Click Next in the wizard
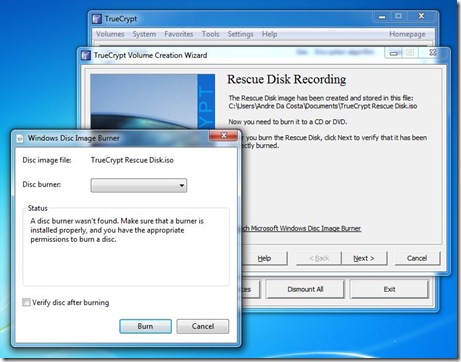 pyautogui.click(x=364, y=258)
